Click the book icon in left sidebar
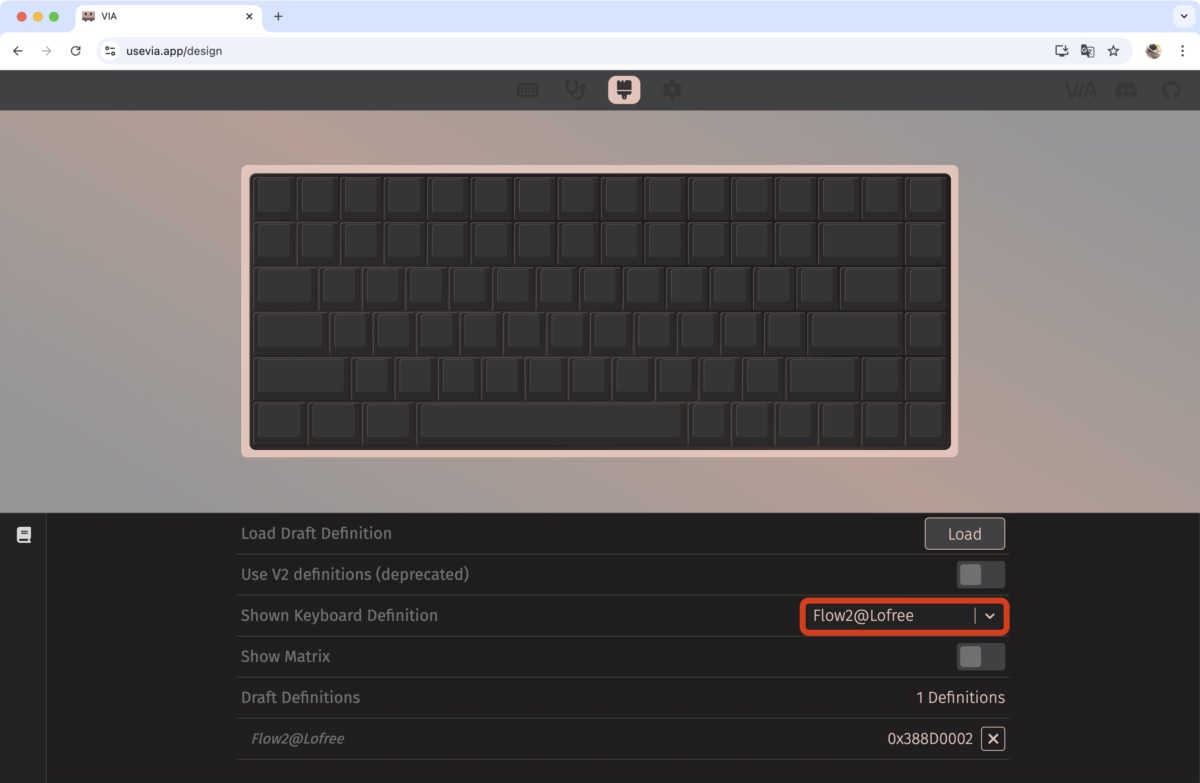1200x783 pixels. 24,535
